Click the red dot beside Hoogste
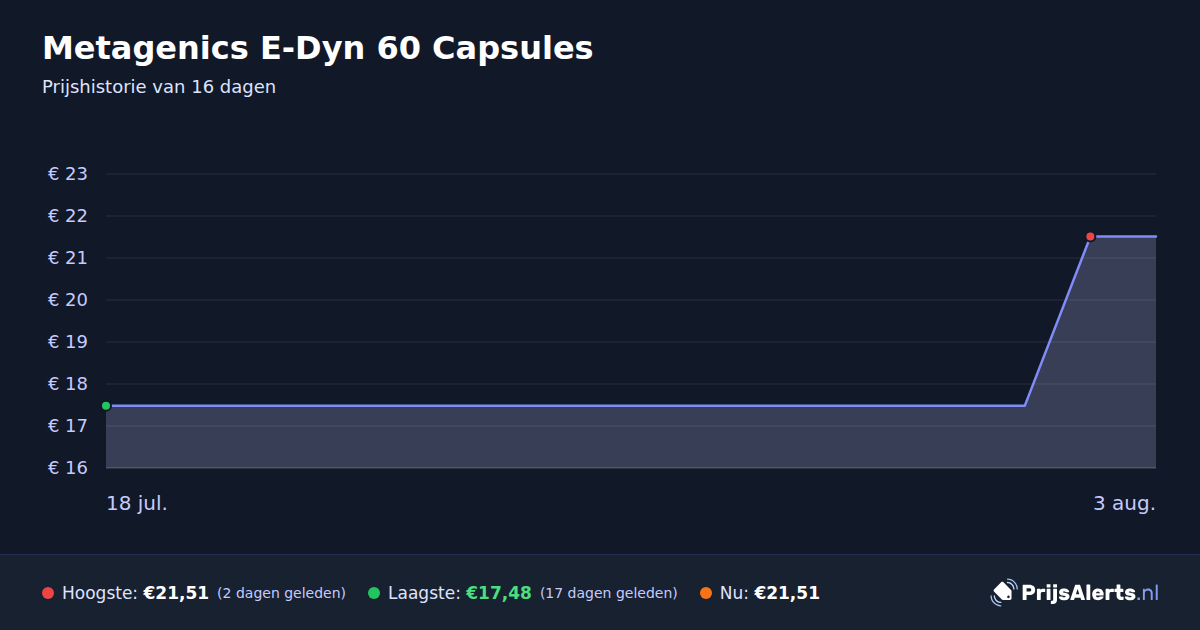Viewport: 1200px width, 630px height. (48, 593)
